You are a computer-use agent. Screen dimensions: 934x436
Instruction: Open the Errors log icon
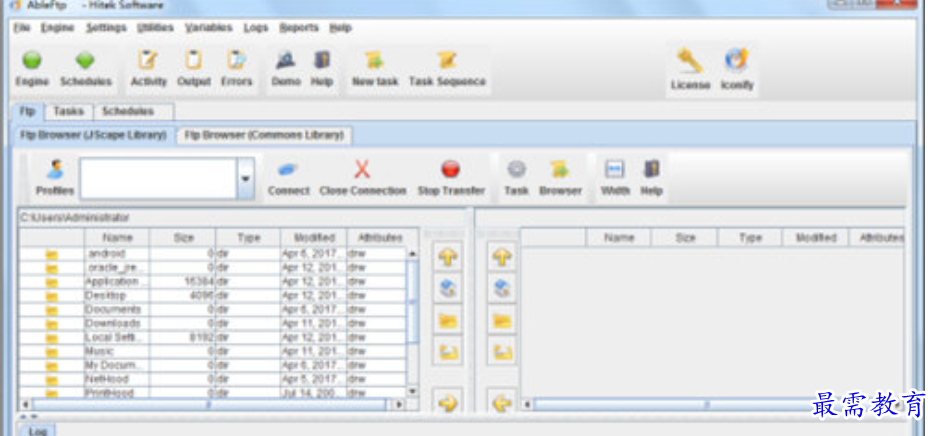[236, 60]
